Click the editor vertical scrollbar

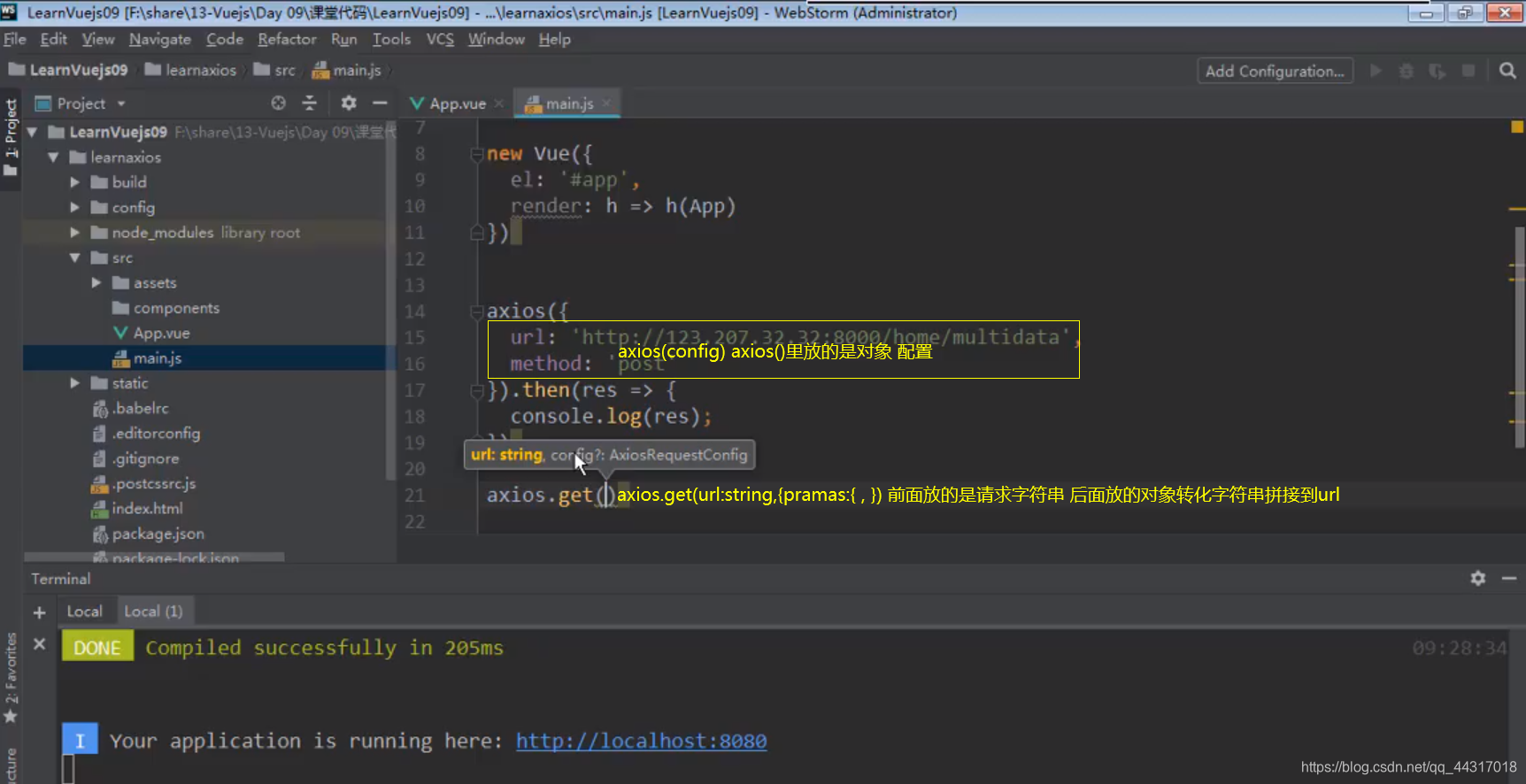(x=1520, y=336)
